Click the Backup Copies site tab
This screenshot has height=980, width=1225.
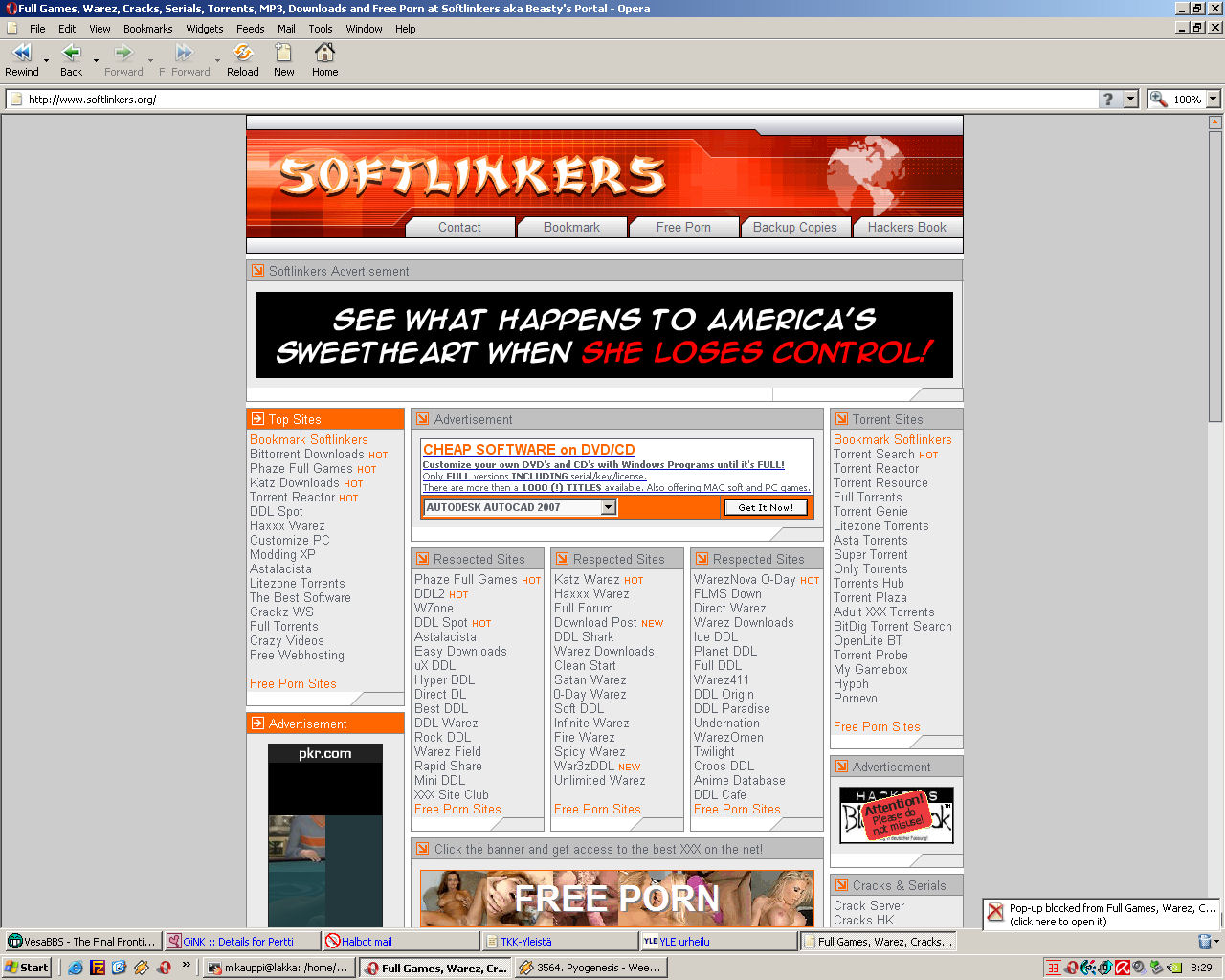point(794,227)
